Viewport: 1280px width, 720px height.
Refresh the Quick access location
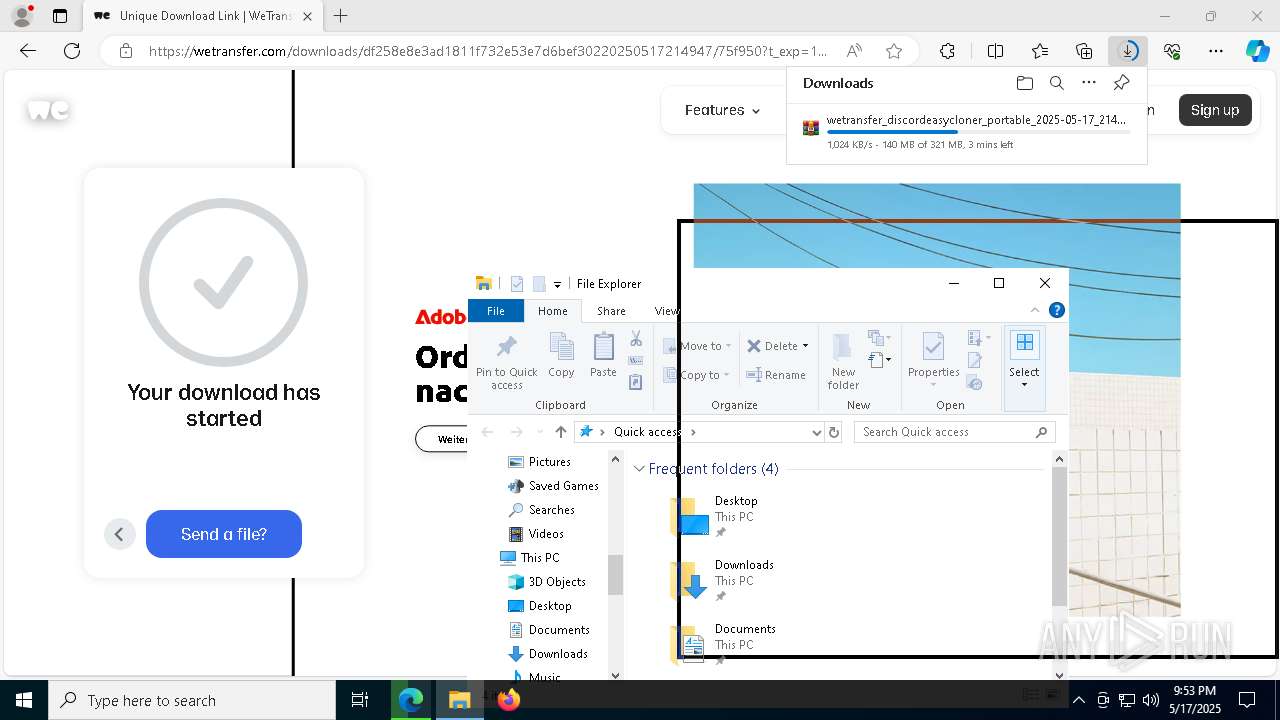click(x=834, y=432)
